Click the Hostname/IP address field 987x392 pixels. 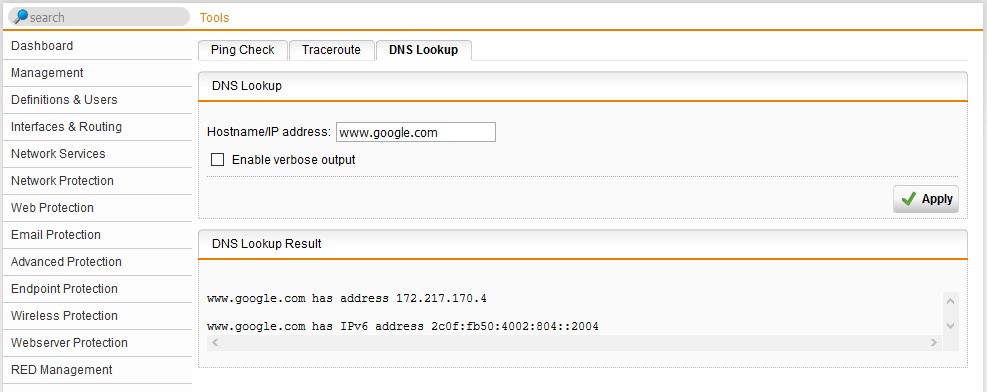415,132
